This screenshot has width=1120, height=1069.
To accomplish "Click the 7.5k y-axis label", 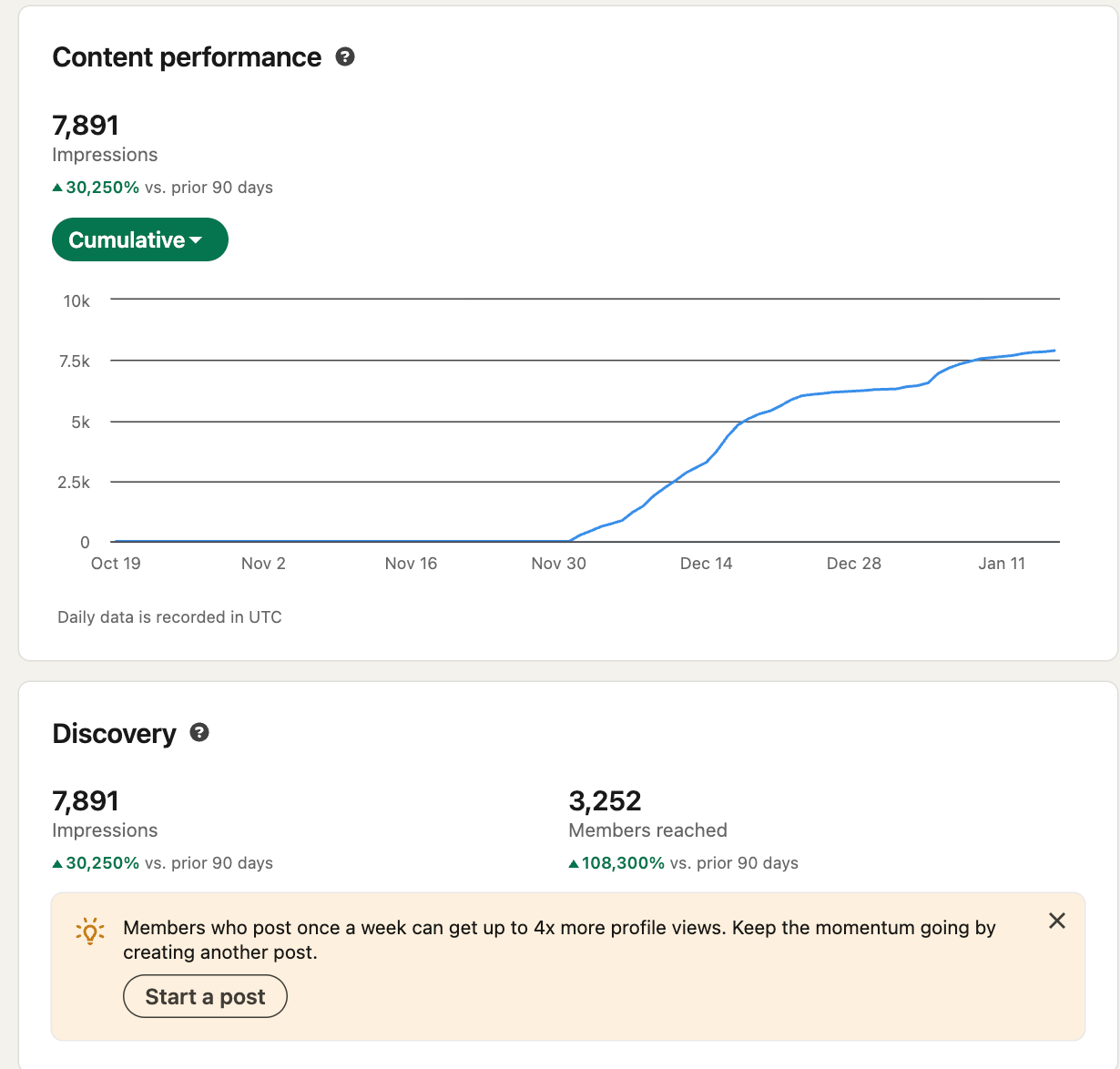I will coord(75,361).
